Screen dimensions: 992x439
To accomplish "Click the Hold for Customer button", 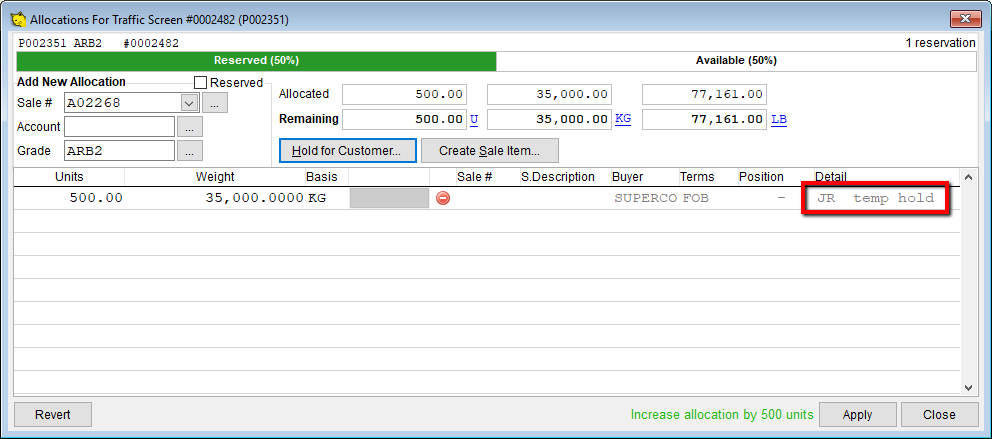I will (x=347, y=151).
